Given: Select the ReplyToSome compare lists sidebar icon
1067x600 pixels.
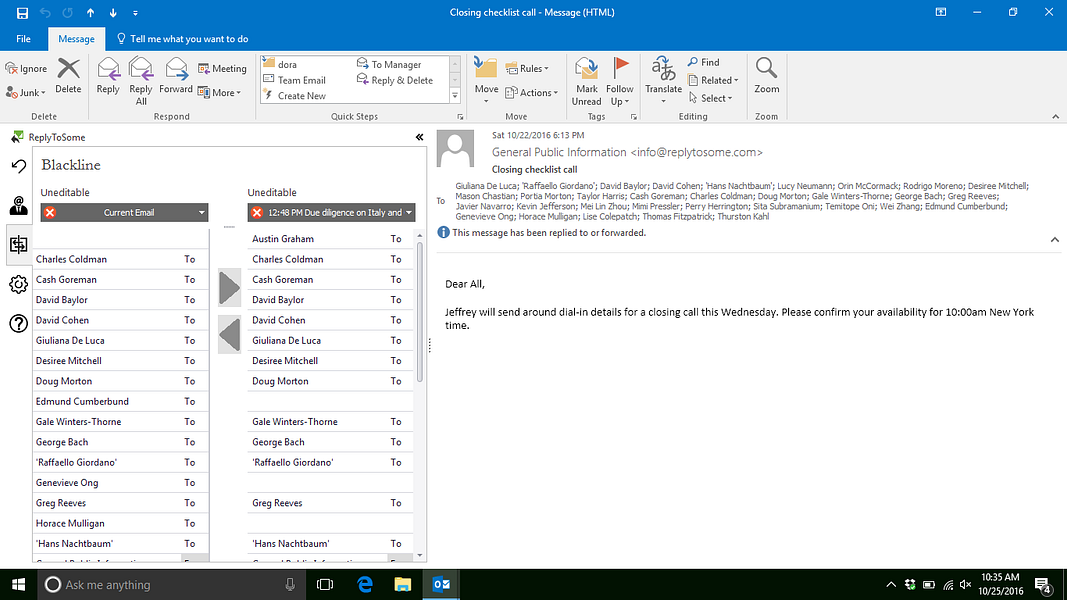Looking at the screenshot, I should pos(18,245).
